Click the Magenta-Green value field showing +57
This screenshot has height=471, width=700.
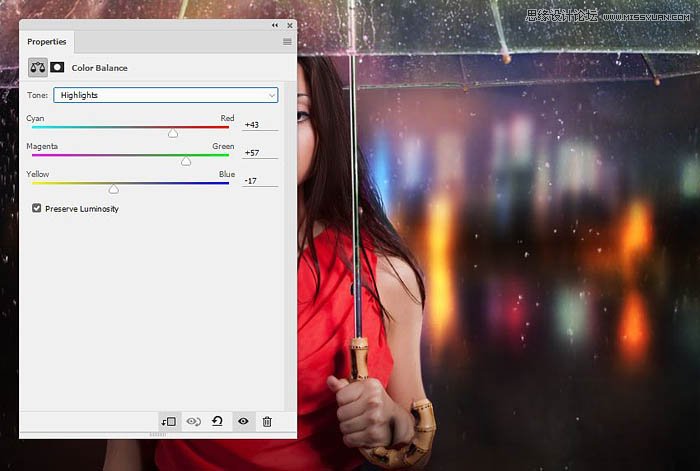259,152
